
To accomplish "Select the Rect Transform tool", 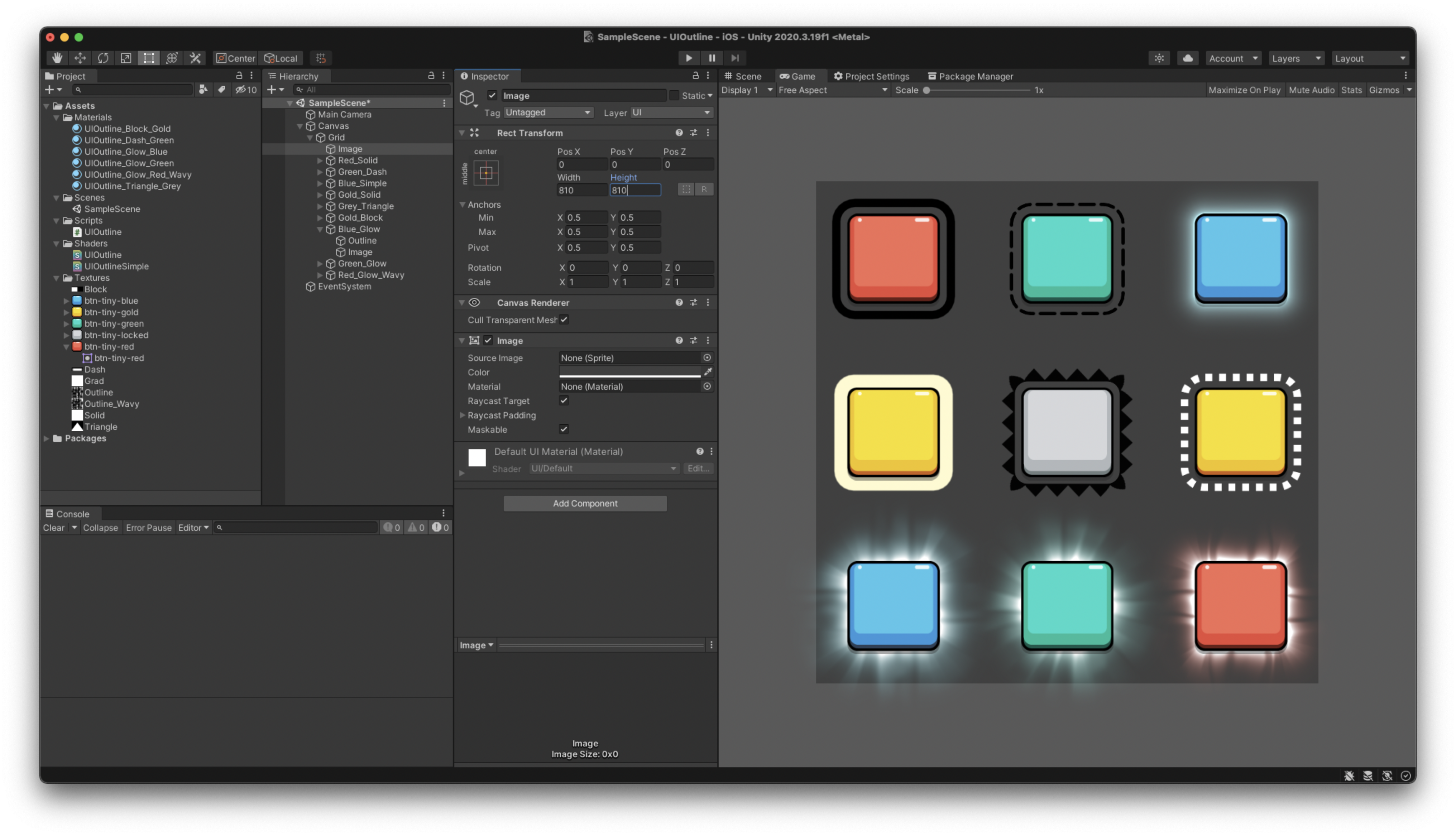I will (x=149, y=57).
